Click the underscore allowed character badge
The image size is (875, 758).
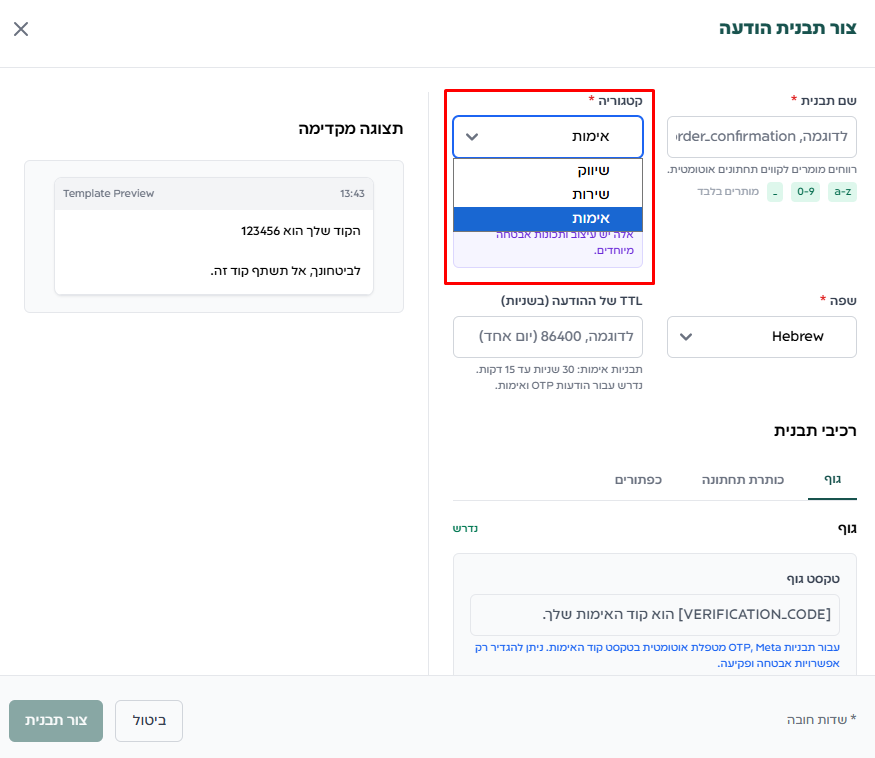(775, 192)
